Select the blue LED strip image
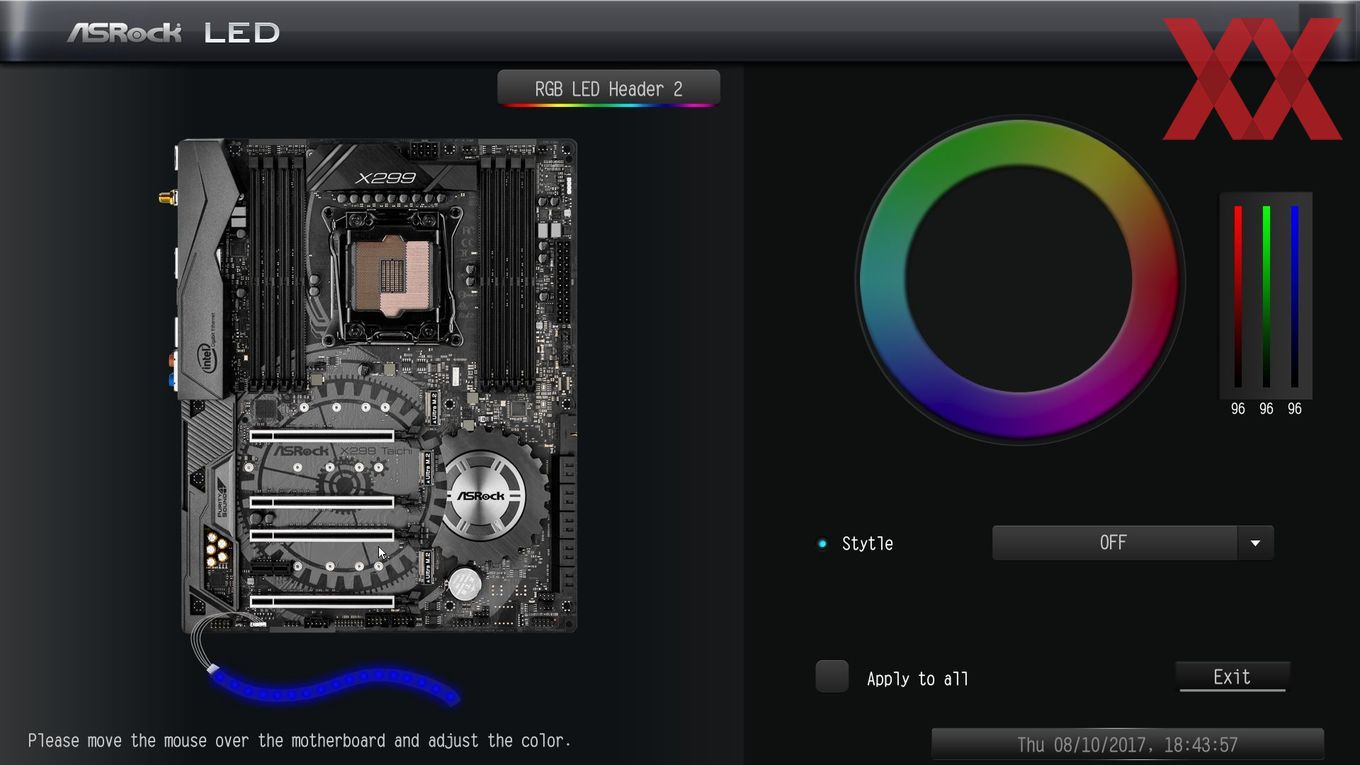 335,686
